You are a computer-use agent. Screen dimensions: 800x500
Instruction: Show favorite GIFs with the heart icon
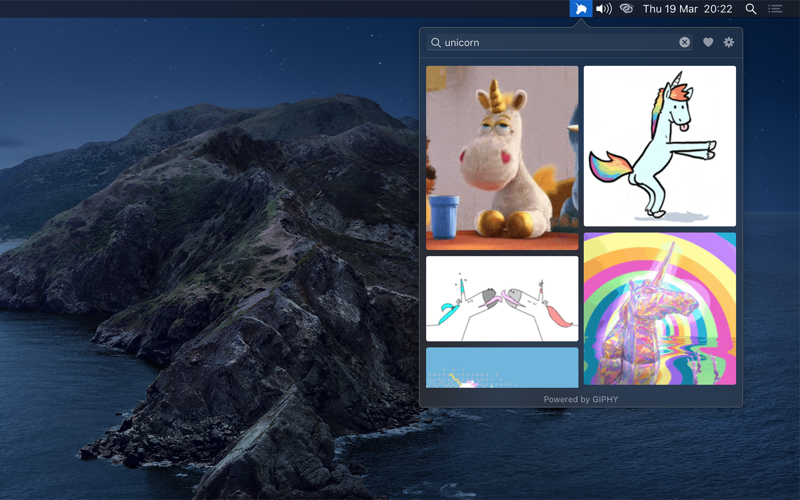[708, 42]
